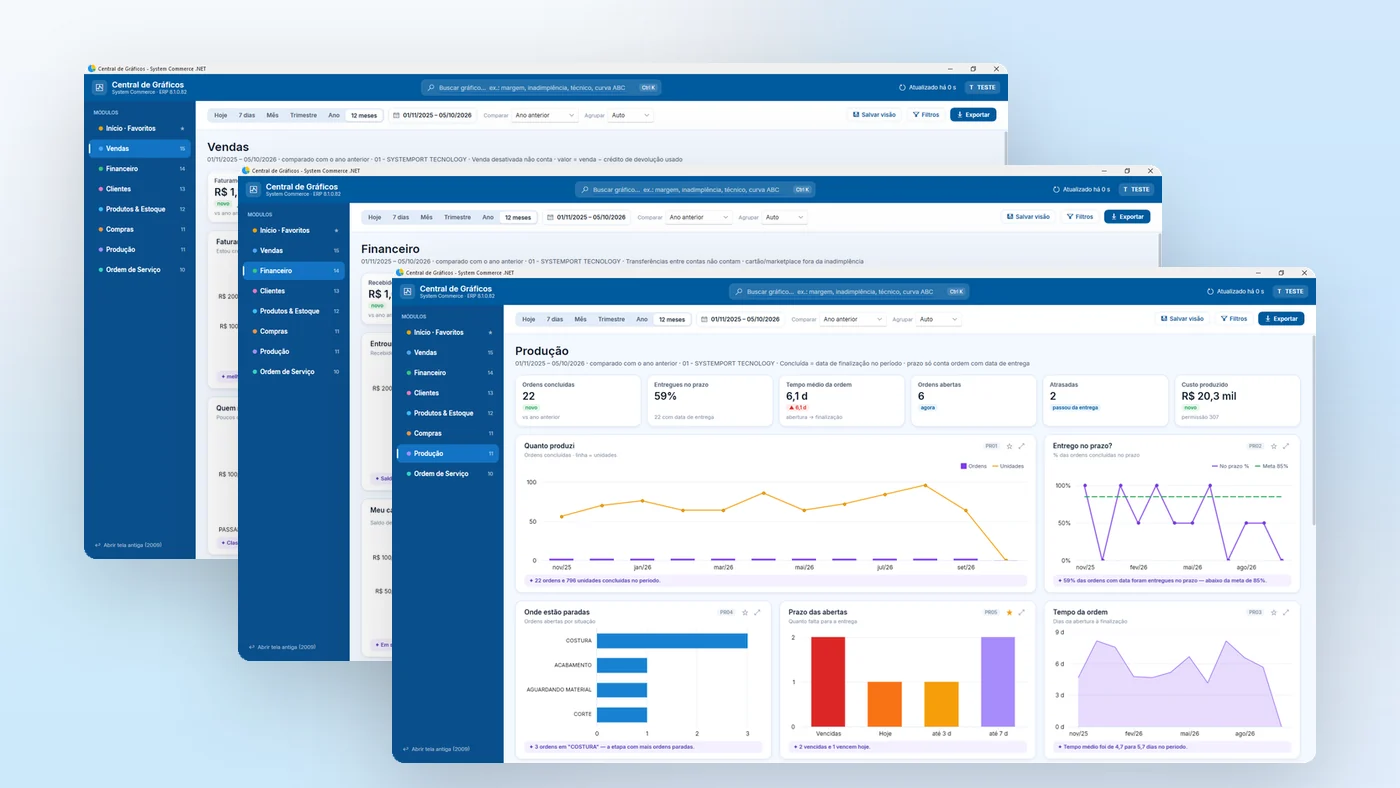Open the 'Agrupar' dropdown in the Financeiro window

(x=785, y=217)
